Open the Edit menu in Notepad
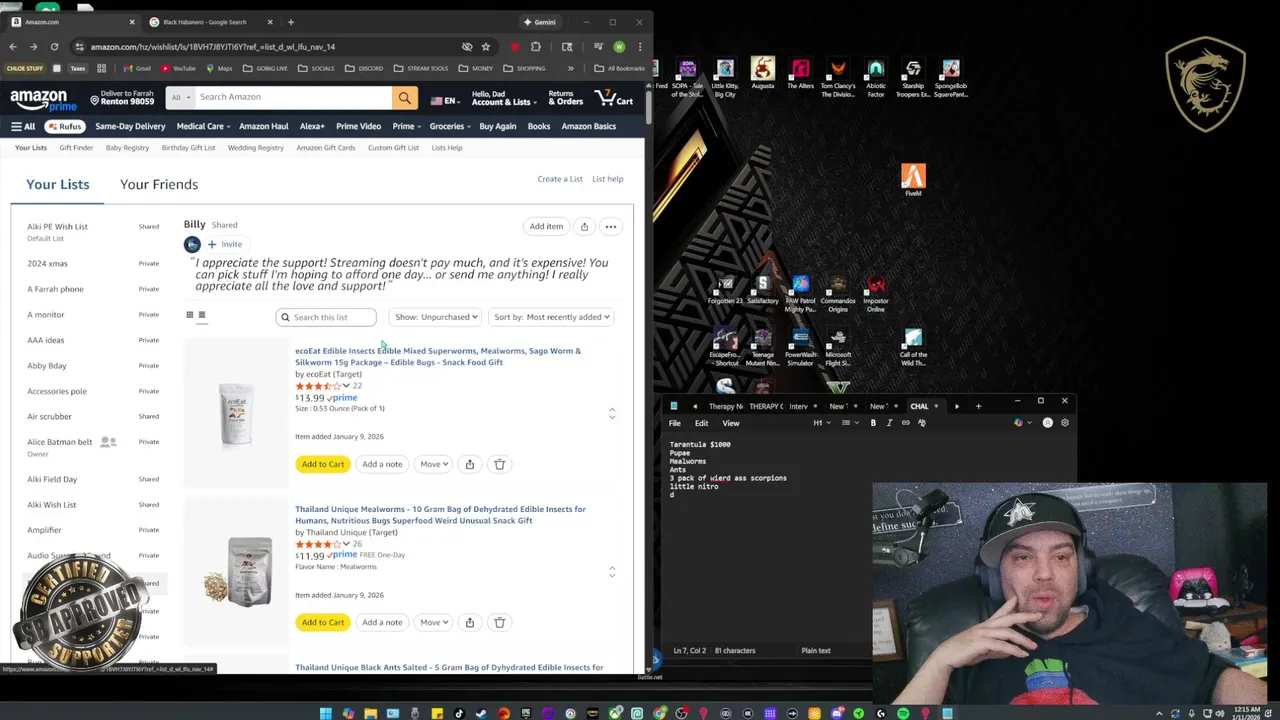 701,423
